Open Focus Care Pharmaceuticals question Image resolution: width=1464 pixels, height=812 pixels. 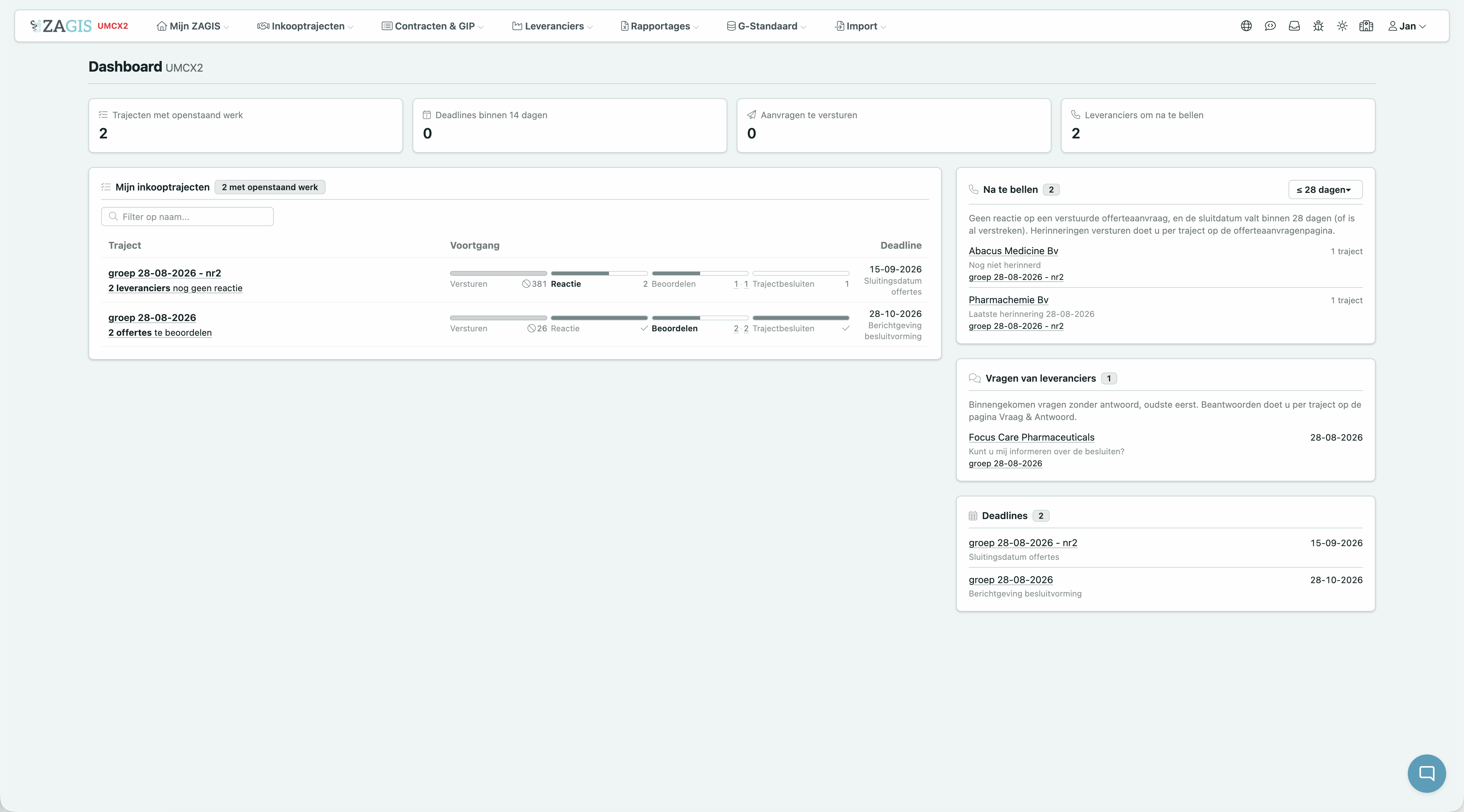pos(1031,438)
